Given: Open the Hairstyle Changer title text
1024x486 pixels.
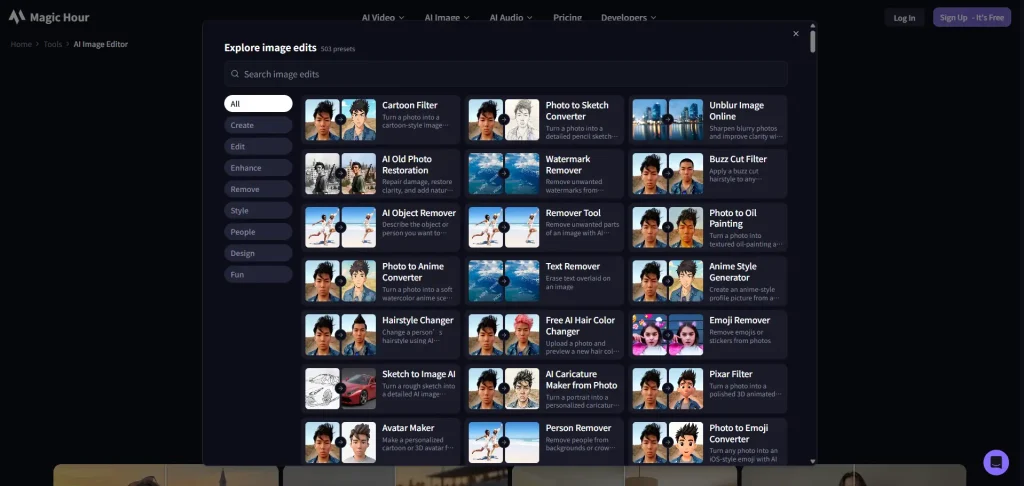Looking at the screenshot, I should [418, 320].
